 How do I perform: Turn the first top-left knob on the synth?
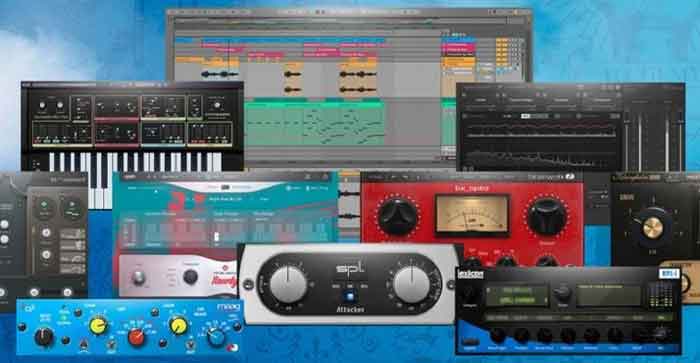[42, 106]
